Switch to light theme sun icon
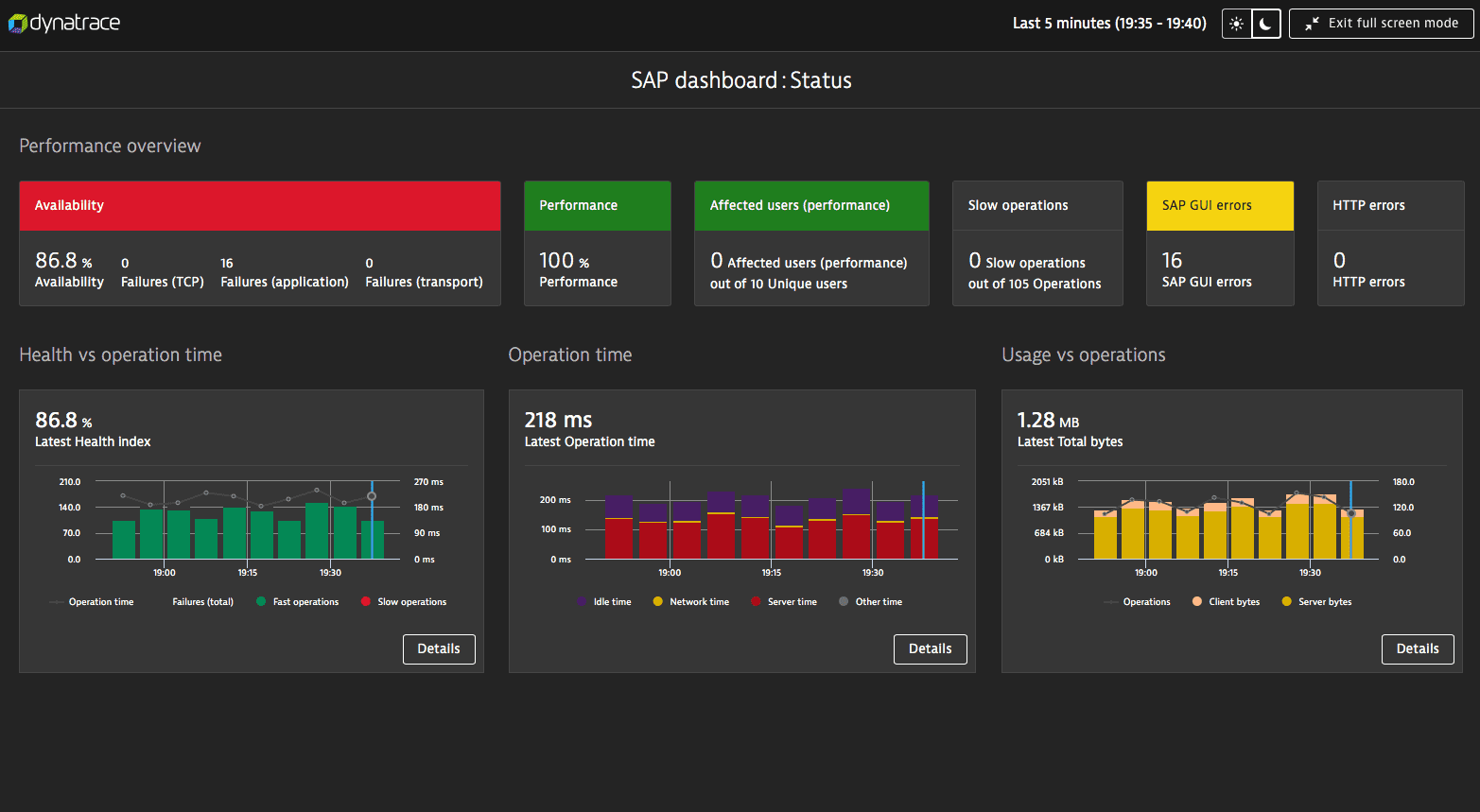The width and height of the screenshot is (1480, 812). point(1237,24)
